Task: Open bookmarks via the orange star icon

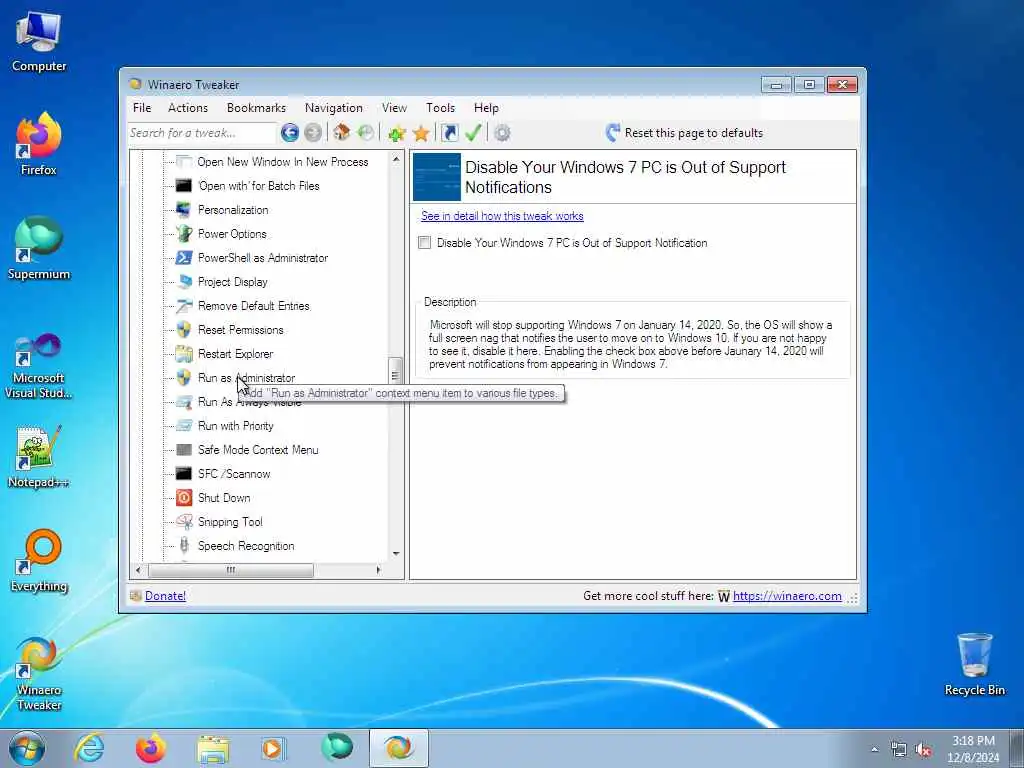Action: tap(421, 133)
